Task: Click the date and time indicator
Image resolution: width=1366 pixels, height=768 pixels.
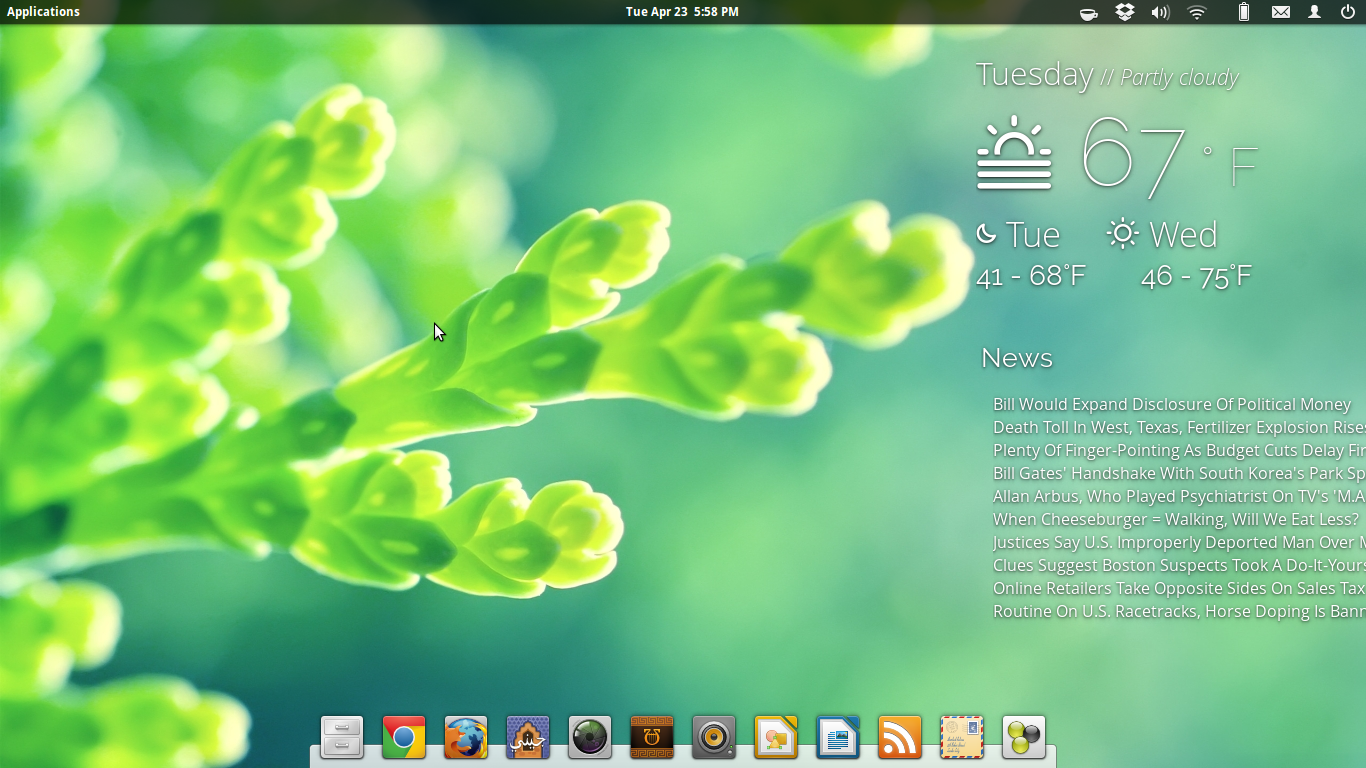Action: (682, 12)
